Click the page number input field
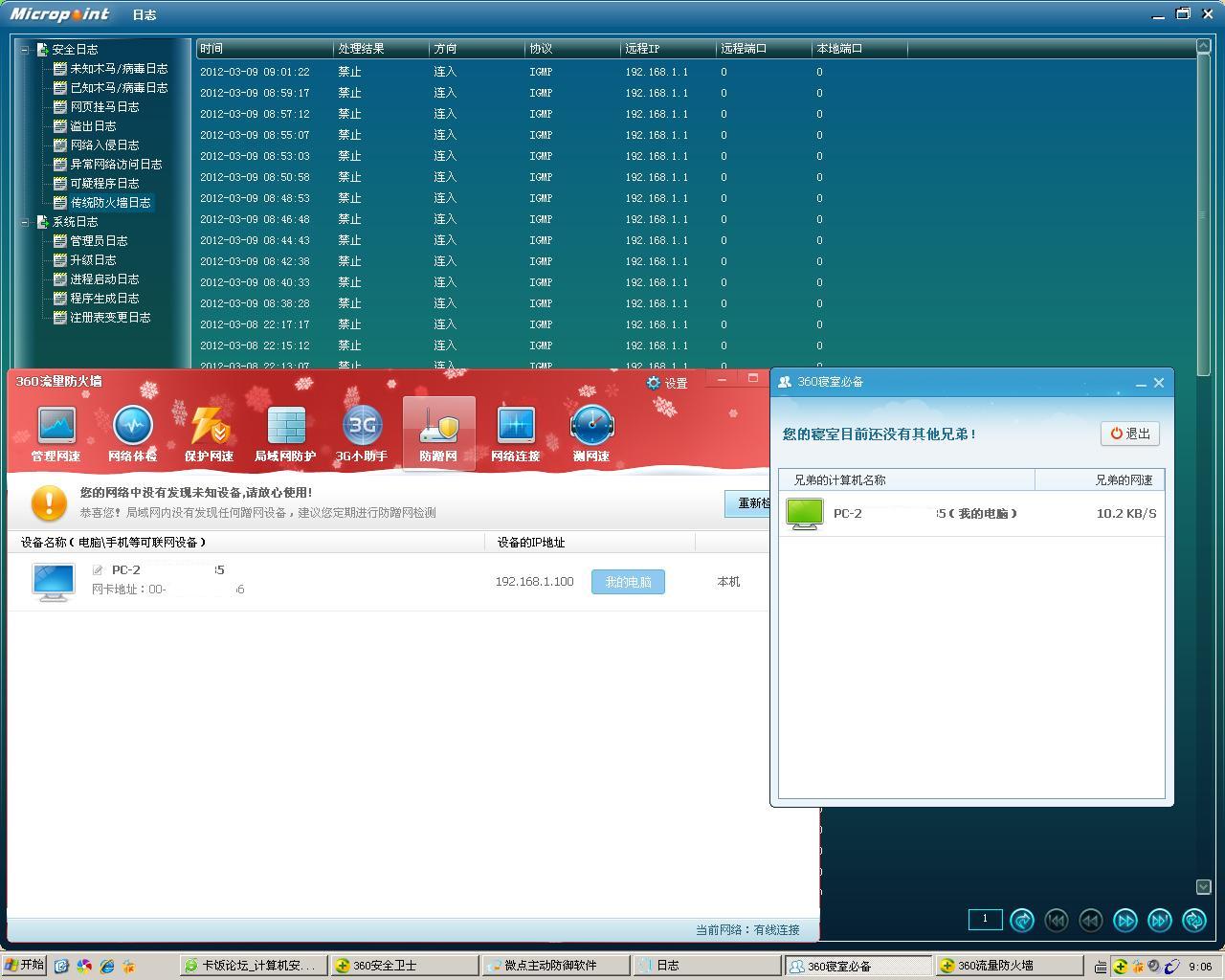Viewport: 1225px width, 980px height. click(985, 920)
